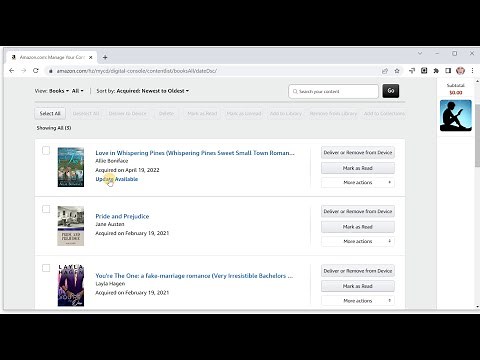Viewport: 480px width, 360px height.
Task: Click the Kindle reading boy icon
Action: click(456, 115)
